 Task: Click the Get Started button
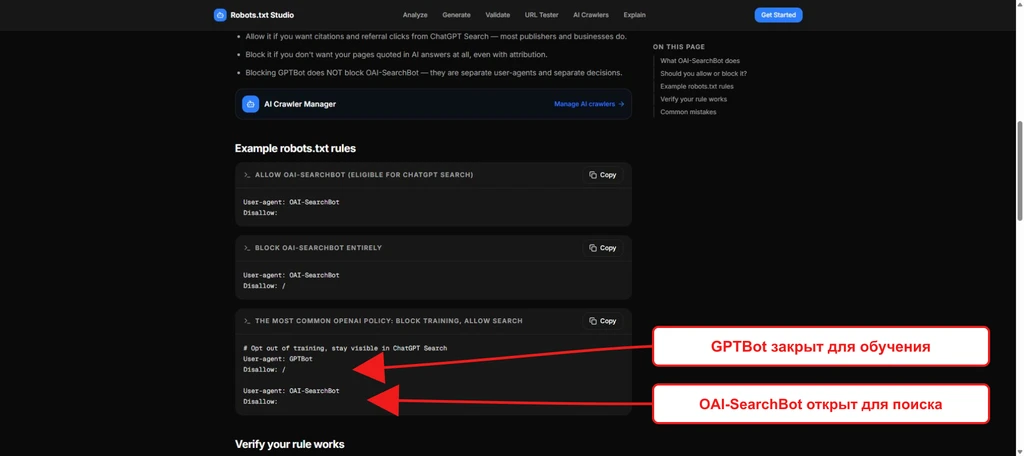coord(778,15)
